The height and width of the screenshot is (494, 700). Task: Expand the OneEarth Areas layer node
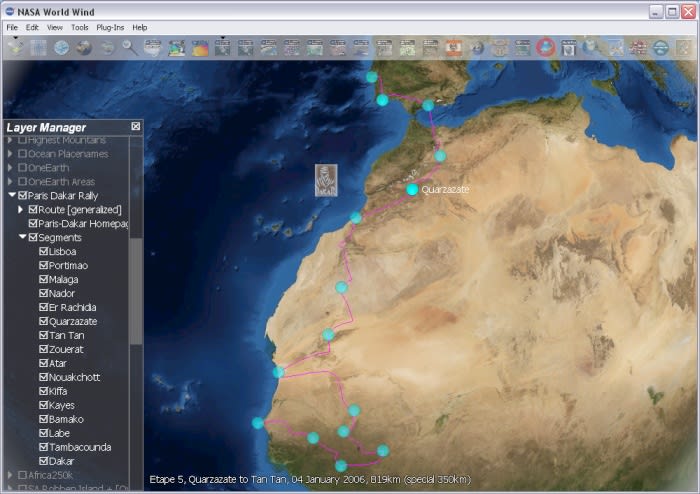tap(10, 182)
